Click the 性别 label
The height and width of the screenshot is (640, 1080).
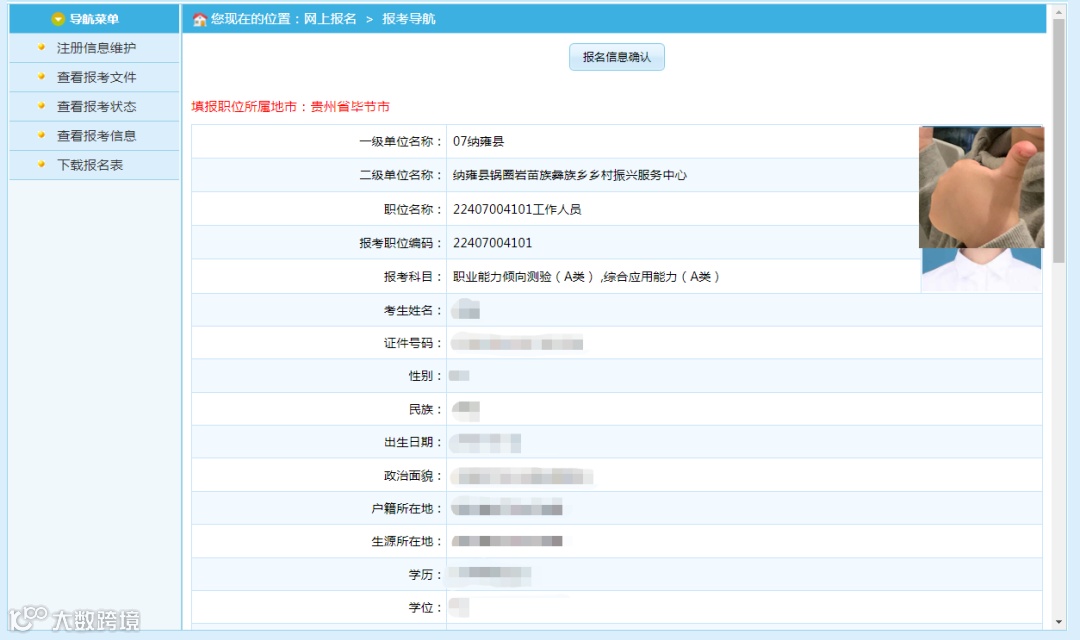point(425,376)
